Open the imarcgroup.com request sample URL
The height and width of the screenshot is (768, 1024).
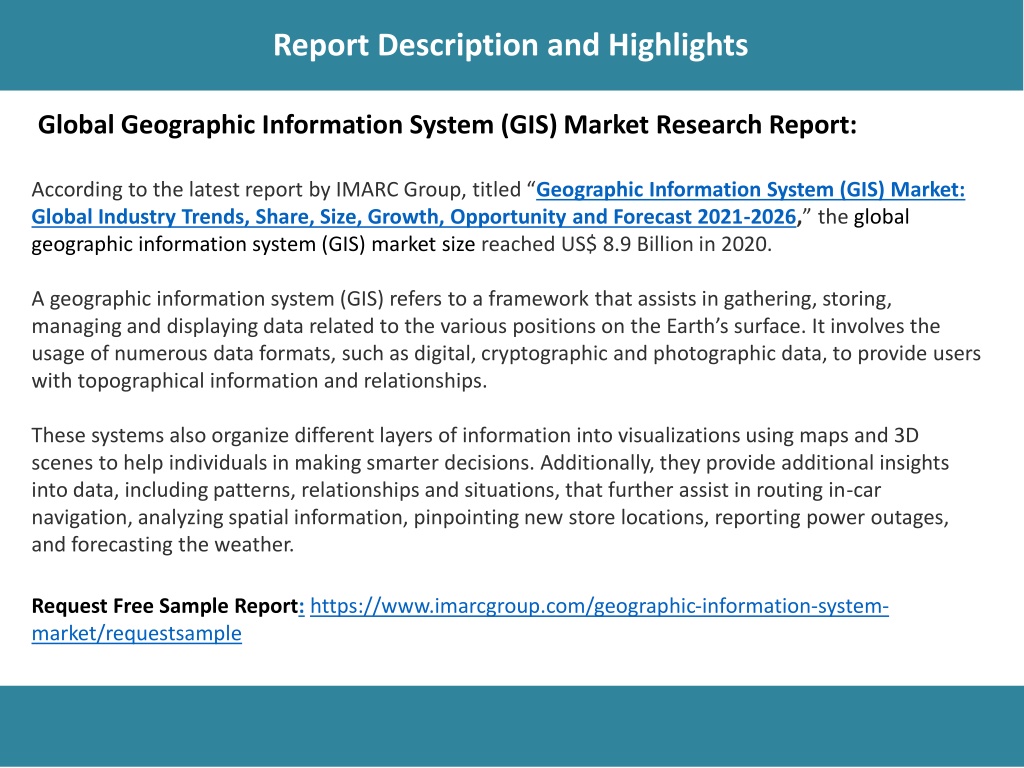460,619
